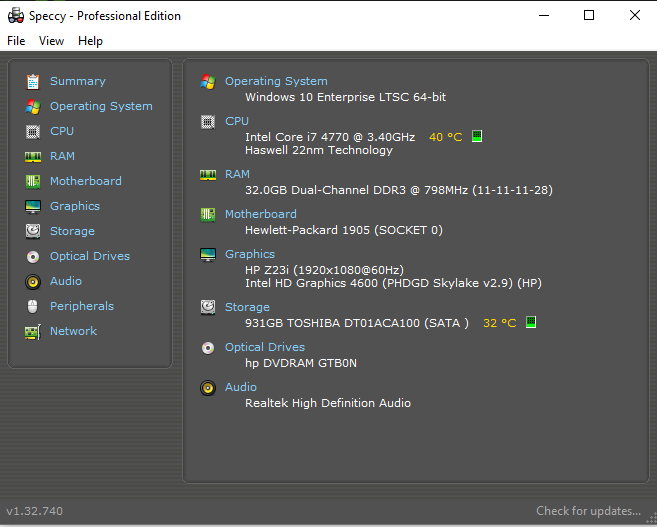Click the RAM stick icon in sidebar
657x527 pixels.
pos(33,157)
